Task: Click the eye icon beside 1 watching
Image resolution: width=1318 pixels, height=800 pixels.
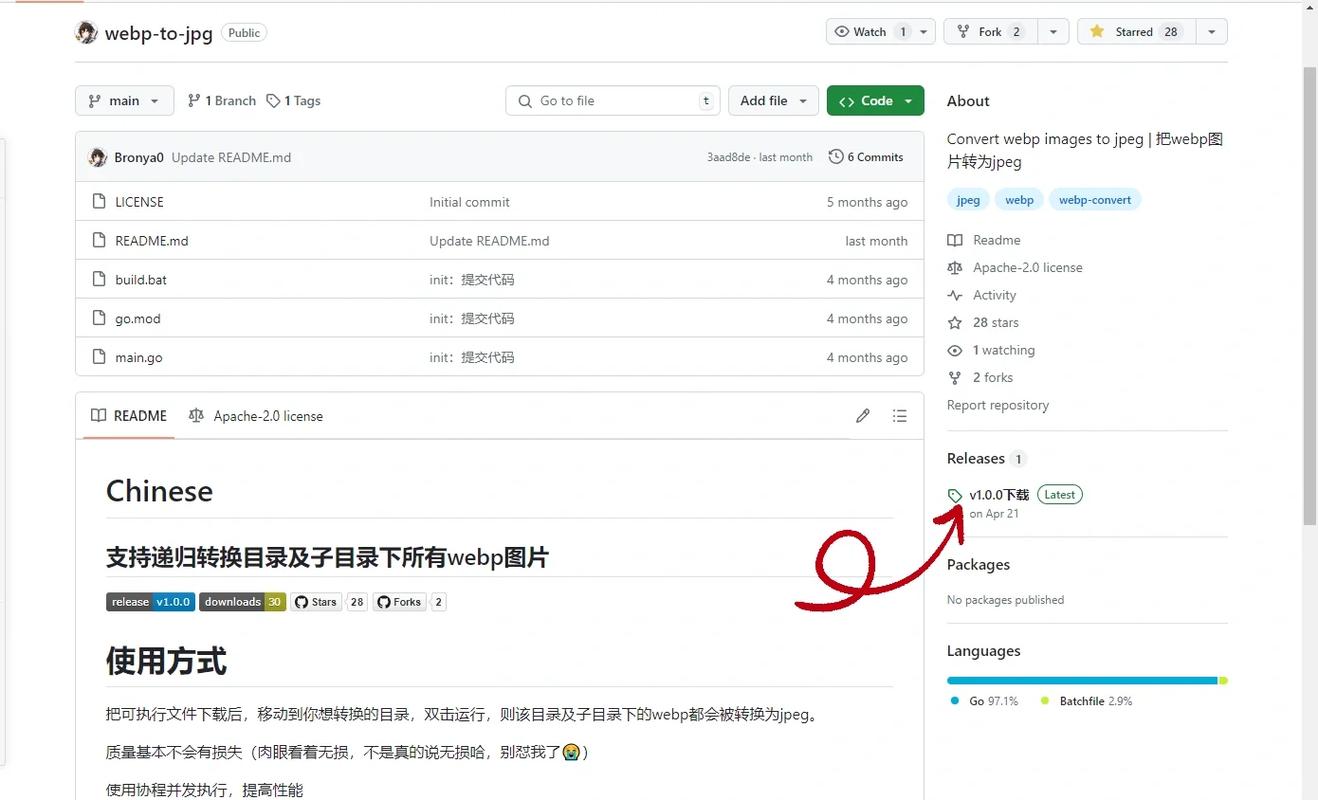Action: (x=955, y=350)
